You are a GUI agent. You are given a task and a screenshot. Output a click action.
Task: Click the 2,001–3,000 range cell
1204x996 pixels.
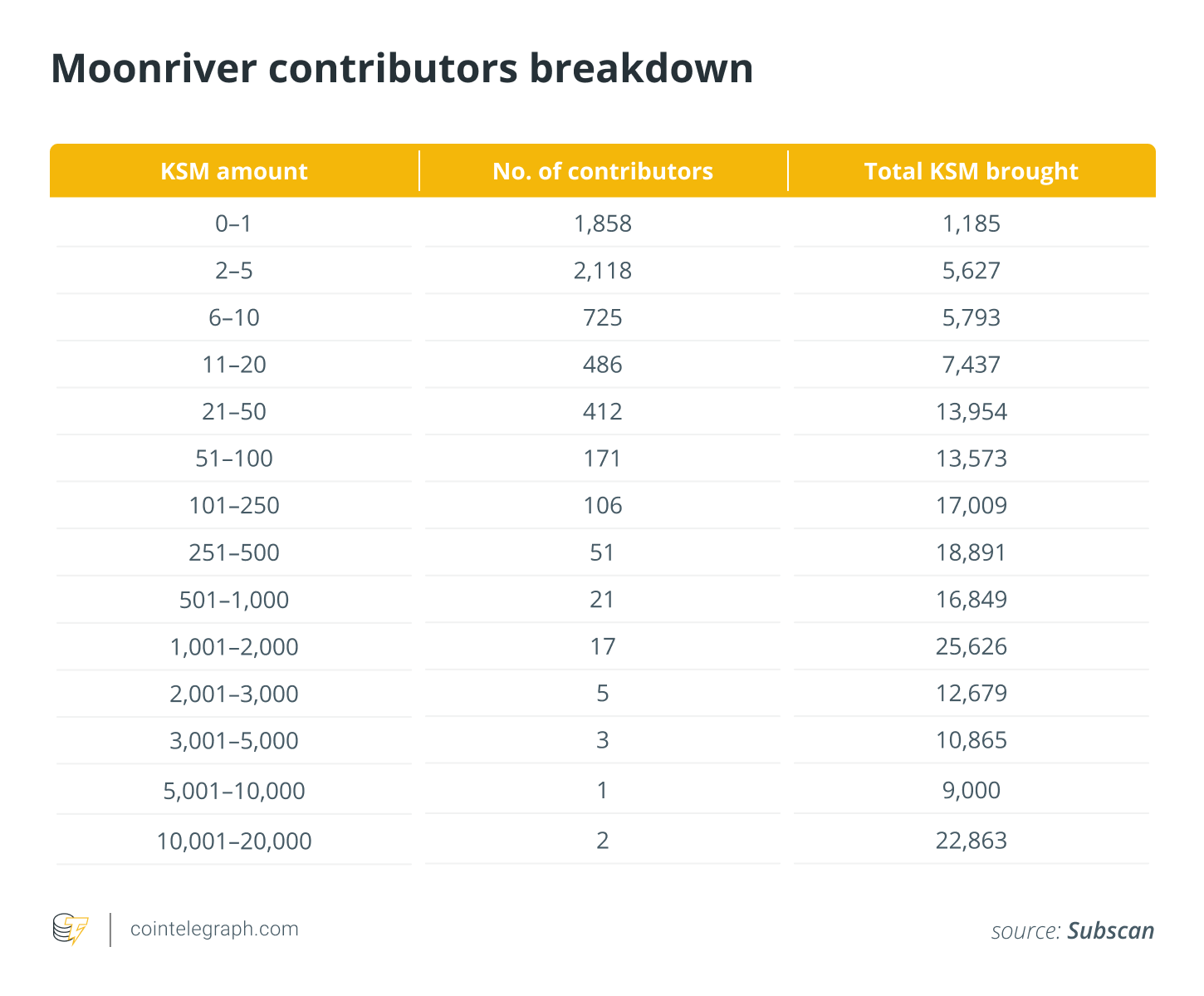coord(234,694)
